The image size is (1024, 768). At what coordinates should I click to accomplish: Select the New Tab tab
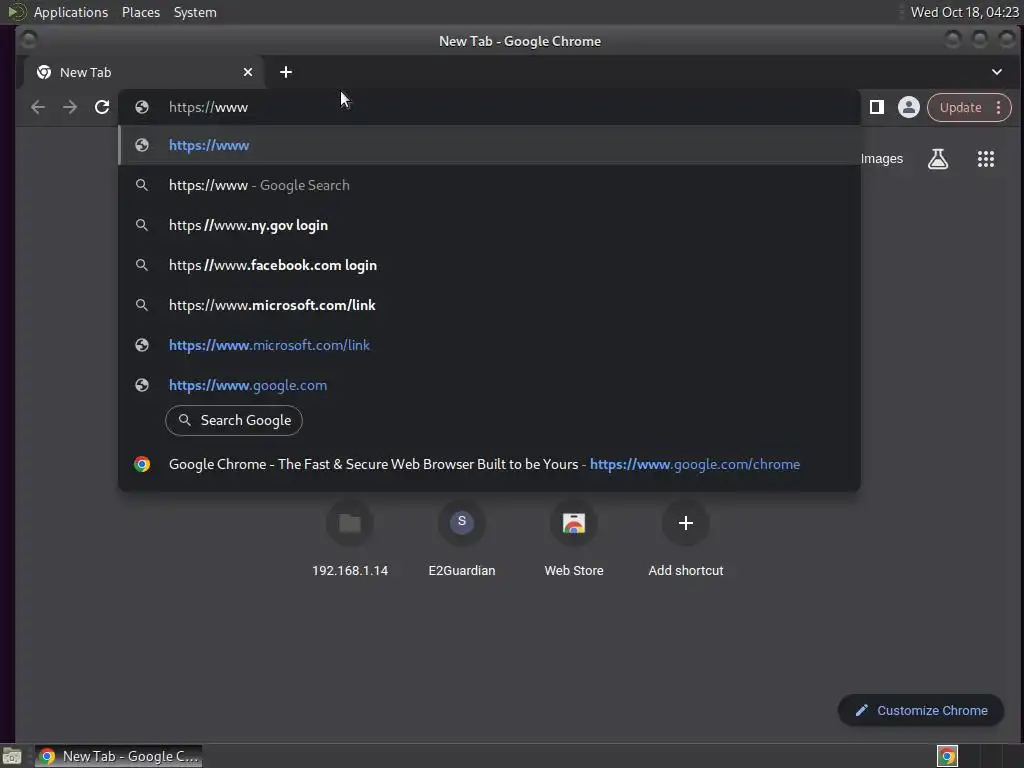tap(144, 72)
